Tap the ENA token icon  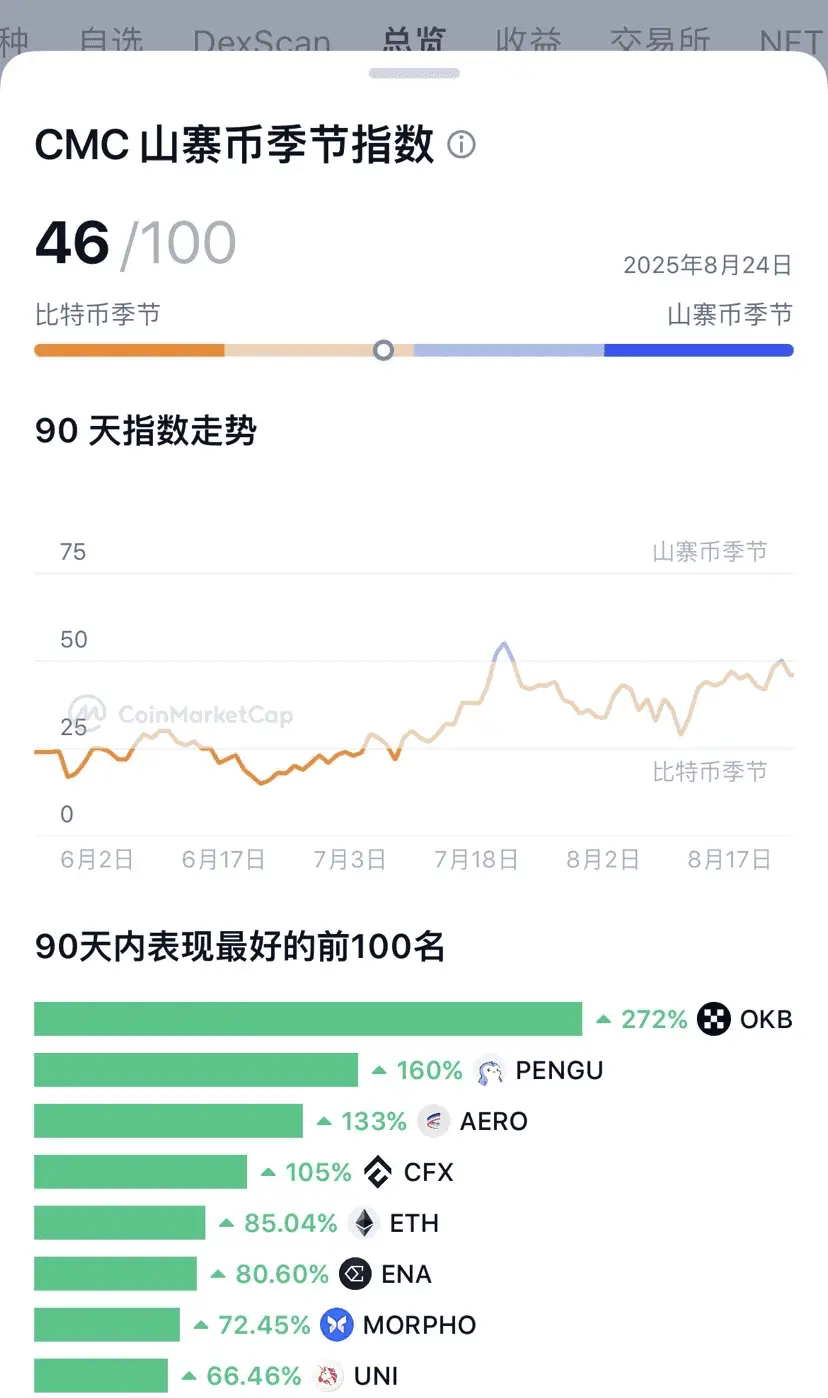355,1274
